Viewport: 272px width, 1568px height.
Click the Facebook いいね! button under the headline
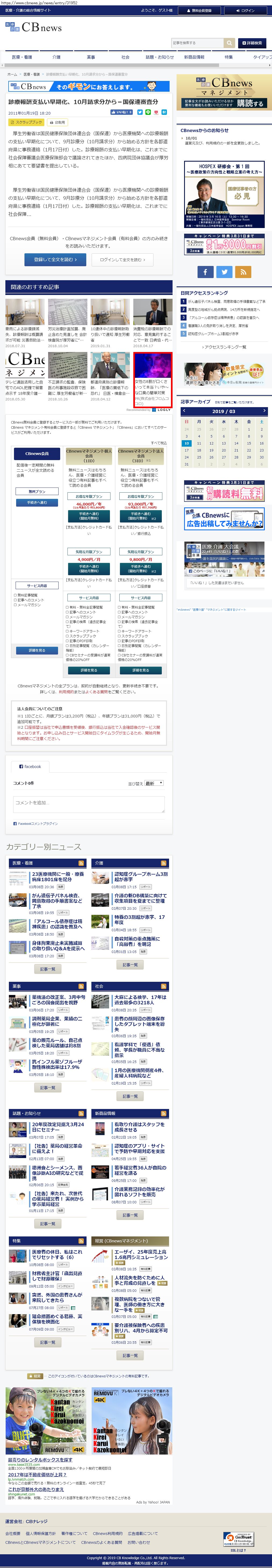(122, 112)
